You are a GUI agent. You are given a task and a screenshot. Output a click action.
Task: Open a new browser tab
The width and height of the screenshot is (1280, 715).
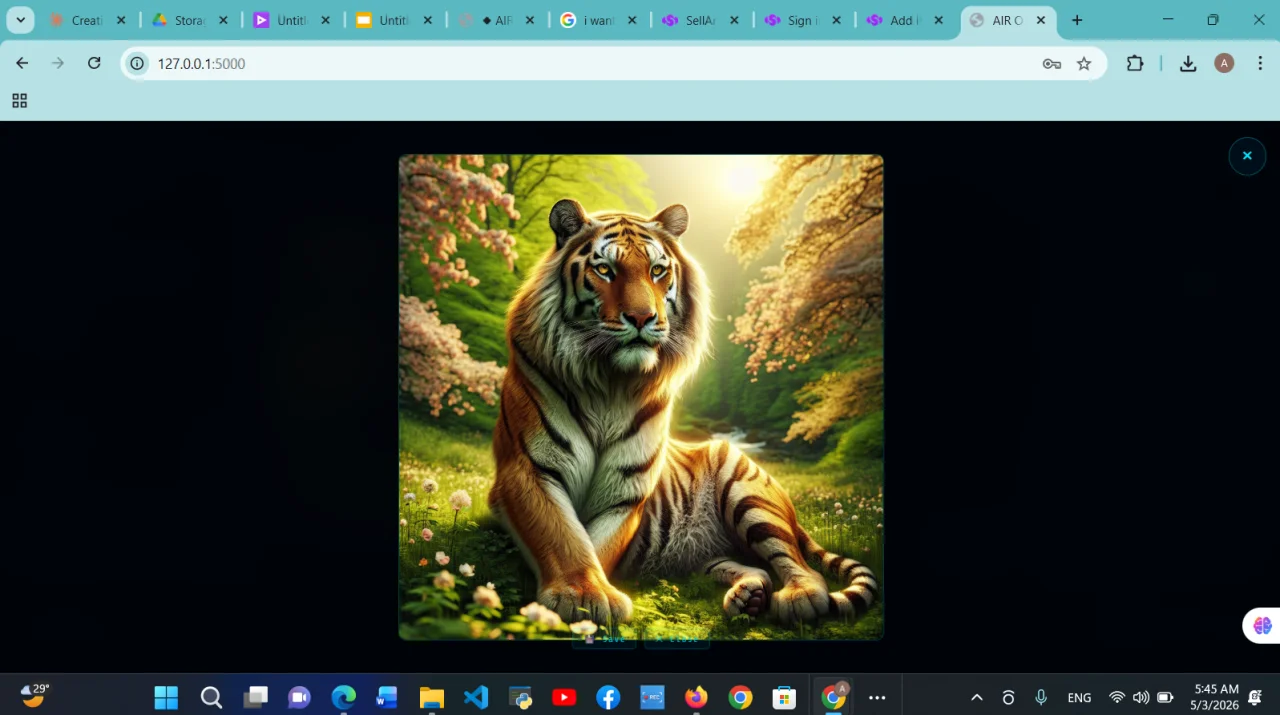(x=1077, y=20)
